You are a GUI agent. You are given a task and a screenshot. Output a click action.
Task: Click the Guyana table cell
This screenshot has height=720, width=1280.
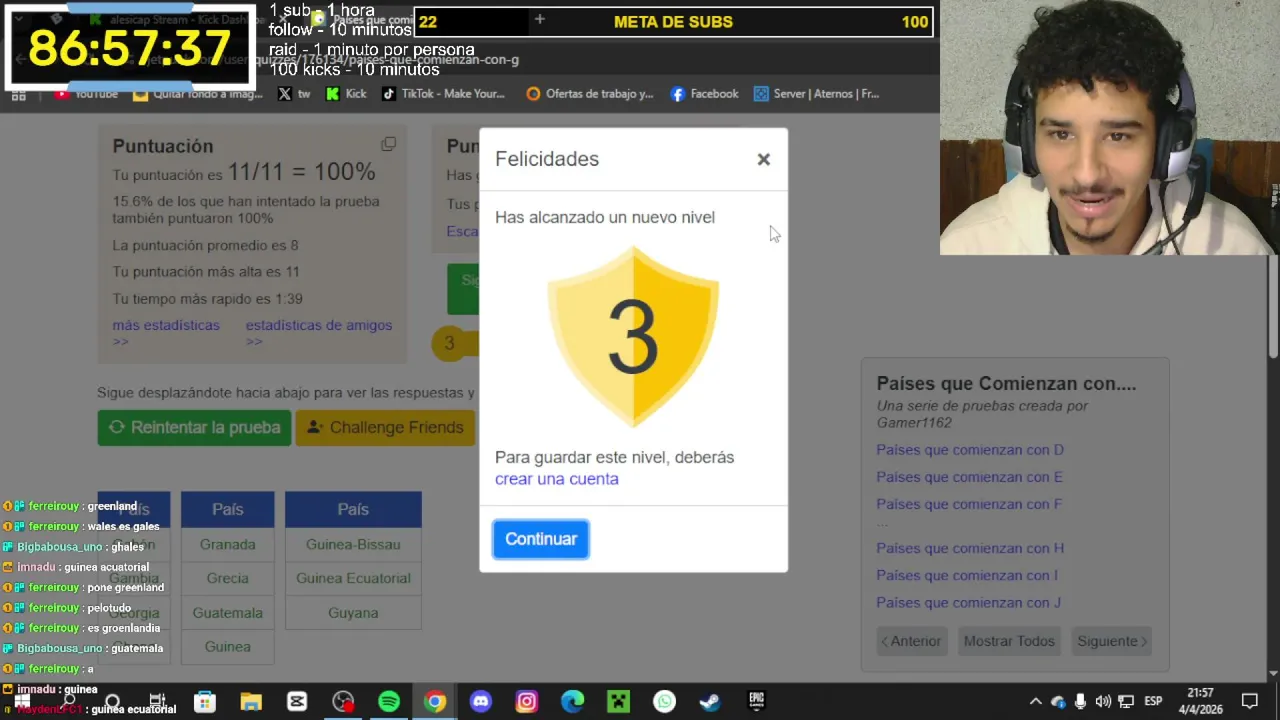[353, 613]
